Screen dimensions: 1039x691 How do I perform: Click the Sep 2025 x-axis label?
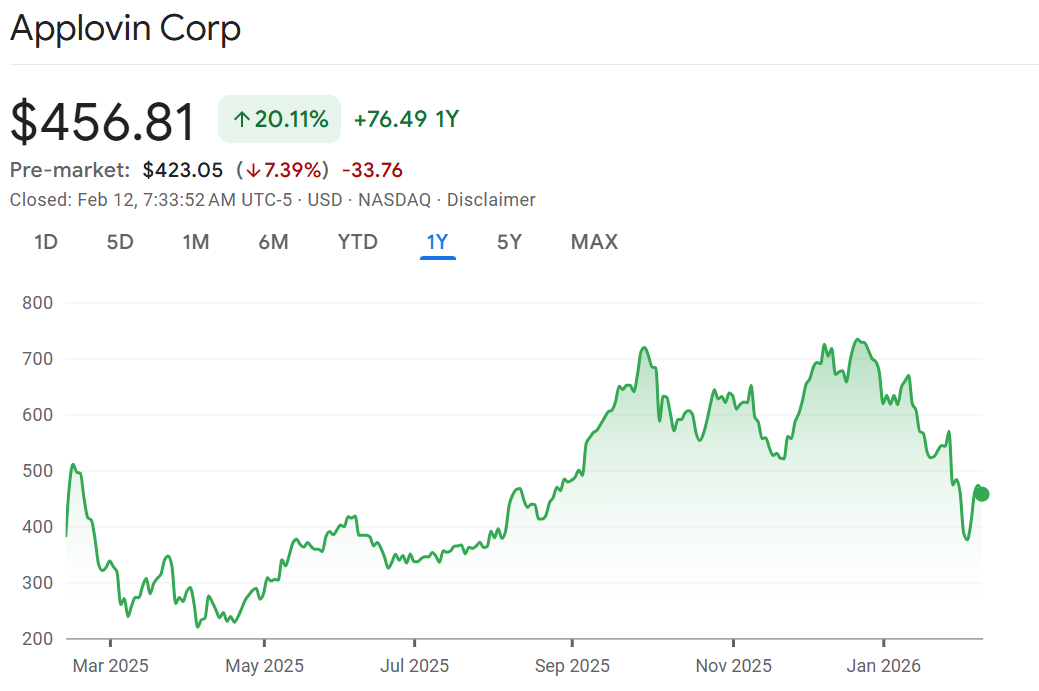(x=573, y=666)
